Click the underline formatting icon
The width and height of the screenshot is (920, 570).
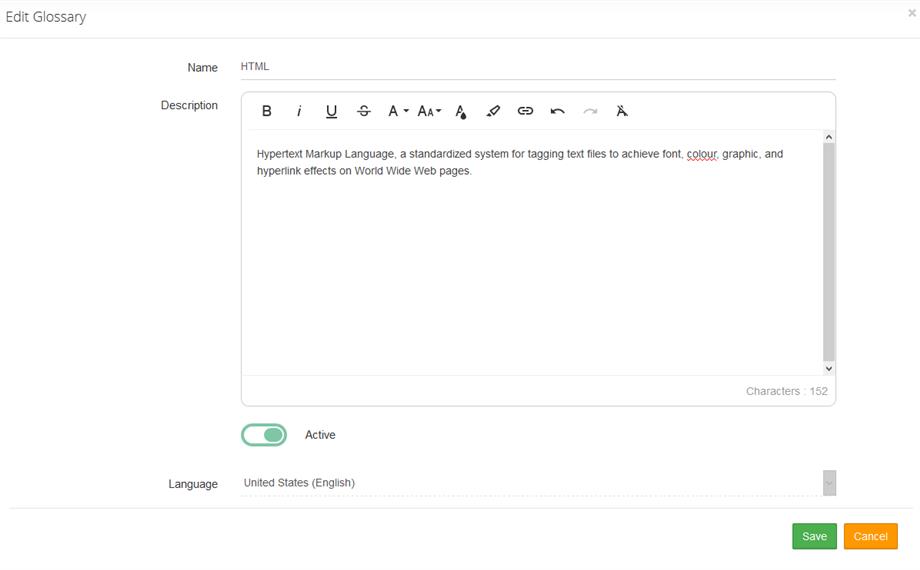[x=331, y=111]
